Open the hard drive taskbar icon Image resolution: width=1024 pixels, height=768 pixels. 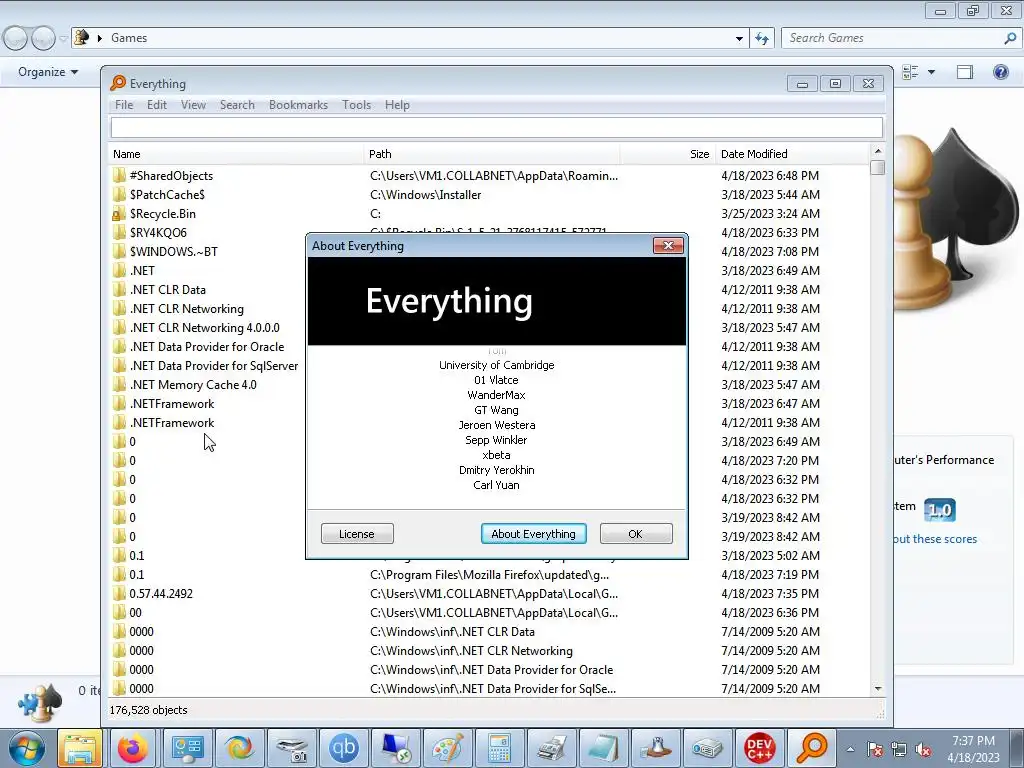[707, 748]
